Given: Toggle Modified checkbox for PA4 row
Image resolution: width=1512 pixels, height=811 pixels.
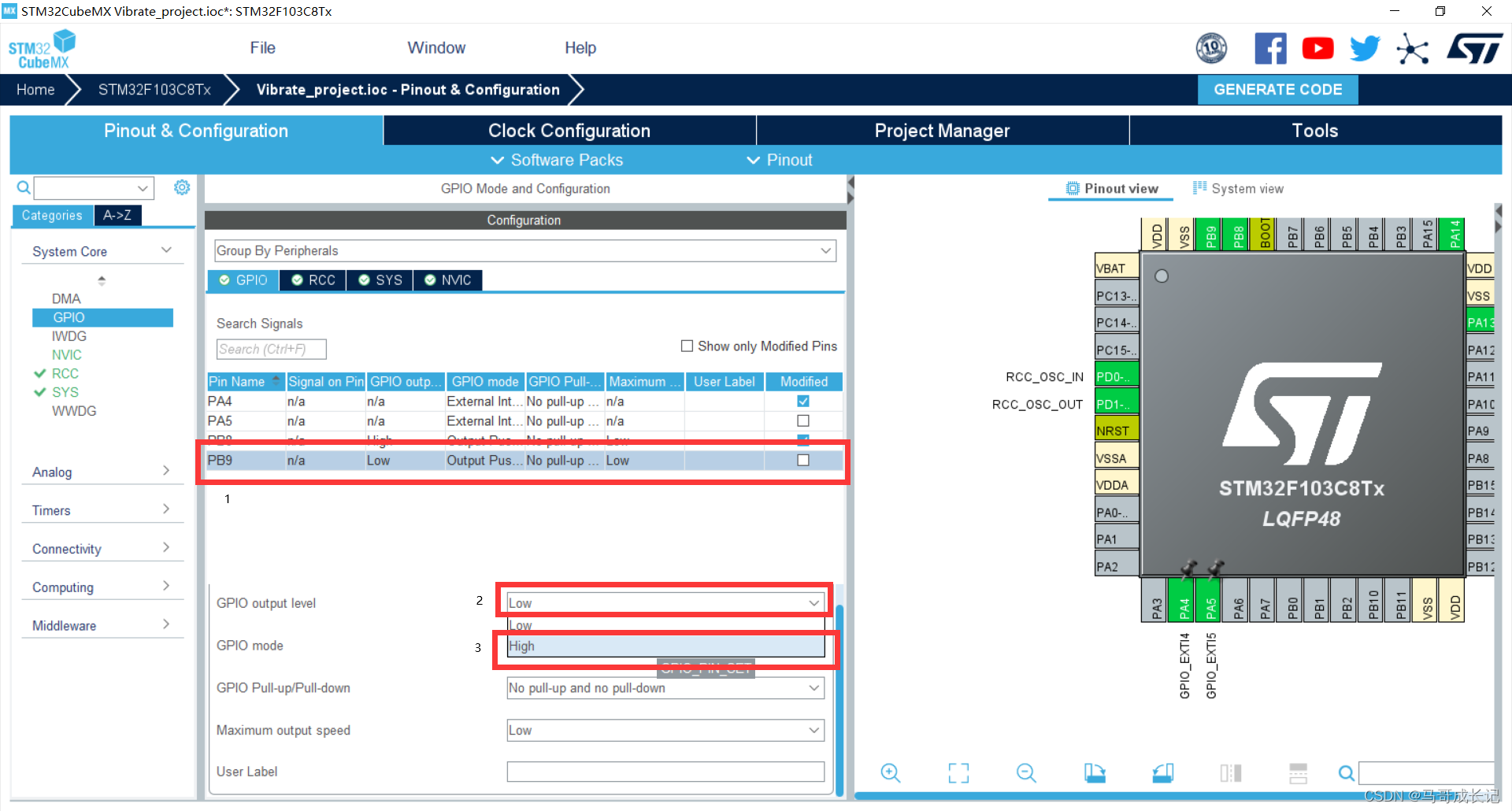Looking at the screenshot, I should click(803, 402).
